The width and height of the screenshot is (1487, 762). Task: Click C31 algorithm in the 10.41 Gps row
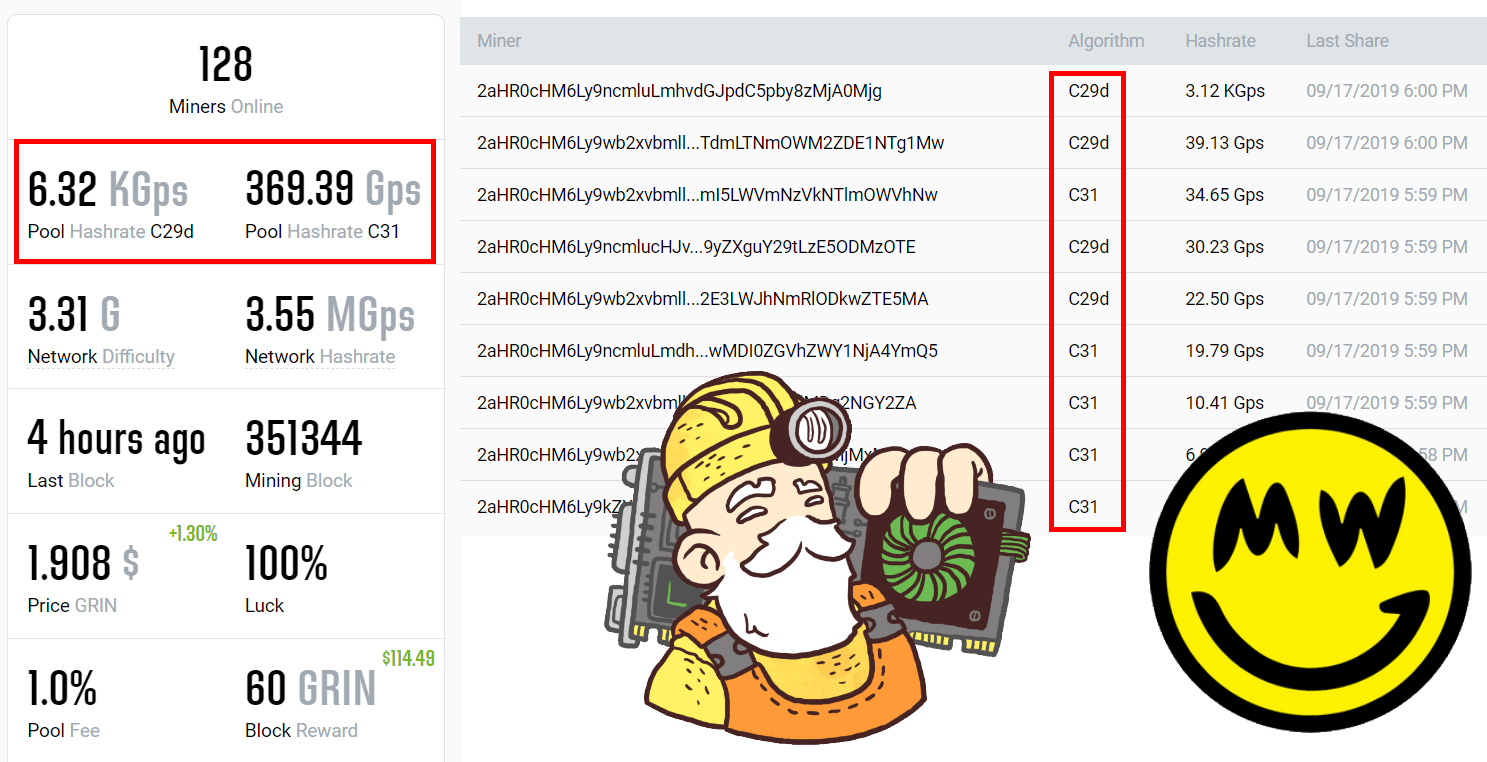coord(1083,403)
